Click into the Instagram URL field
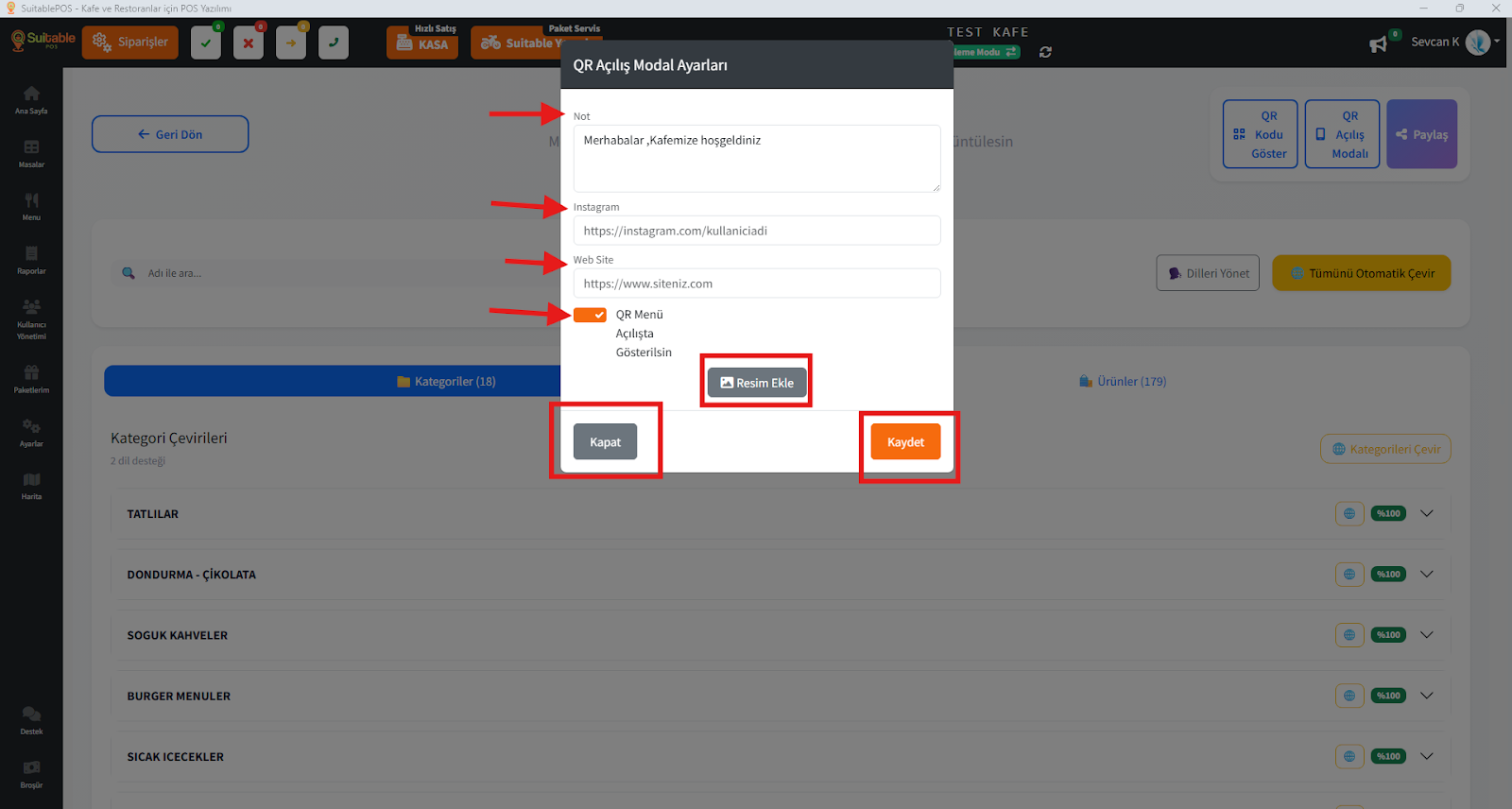Viewport: 1512px width, 809px height. pos(756,231)
